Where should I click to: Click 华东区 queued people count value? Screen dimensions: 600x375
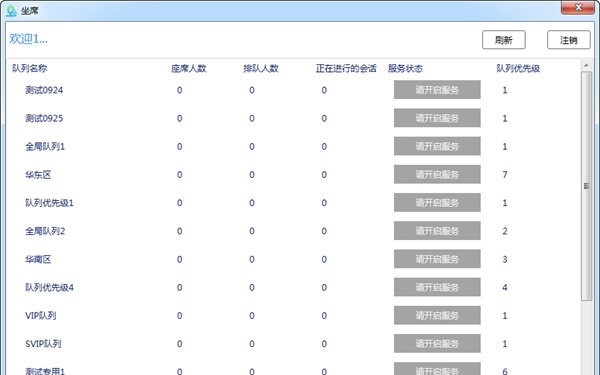tap(252, 174)
